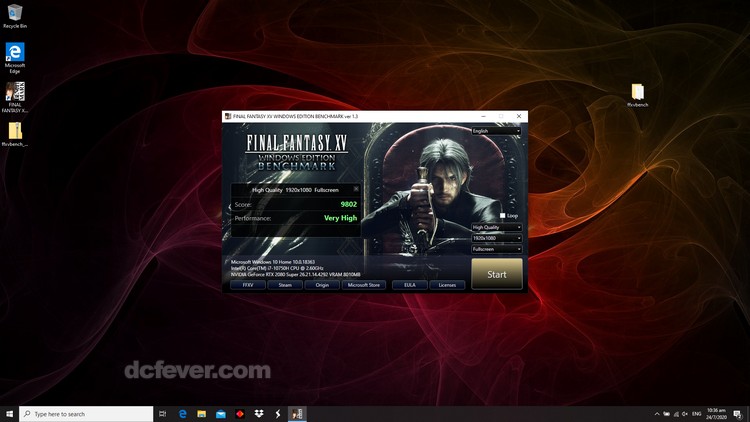Click the FFXV link button

pyautogui.click(x=248, y=285)
